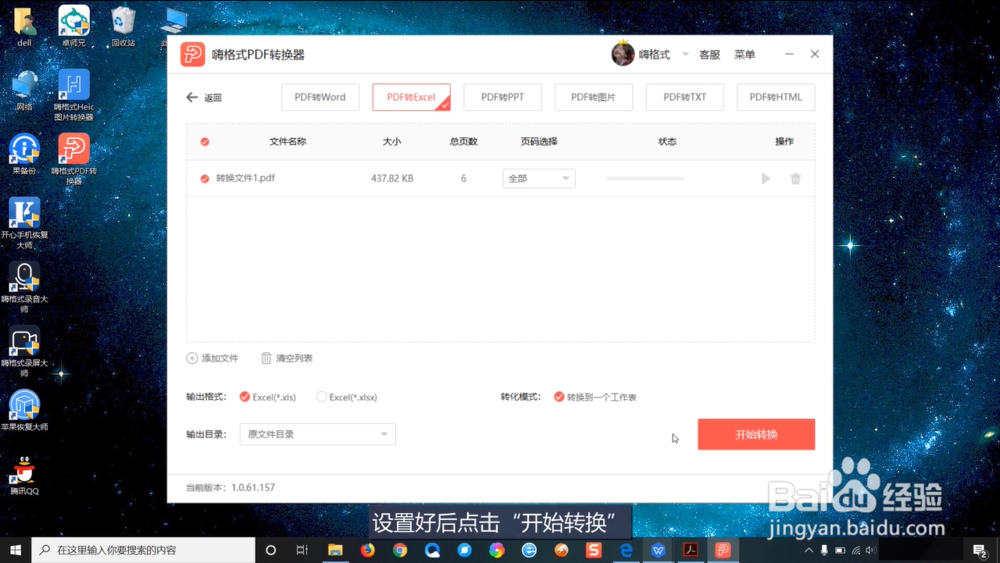Click the Windows search box

[x=143, y=550]
